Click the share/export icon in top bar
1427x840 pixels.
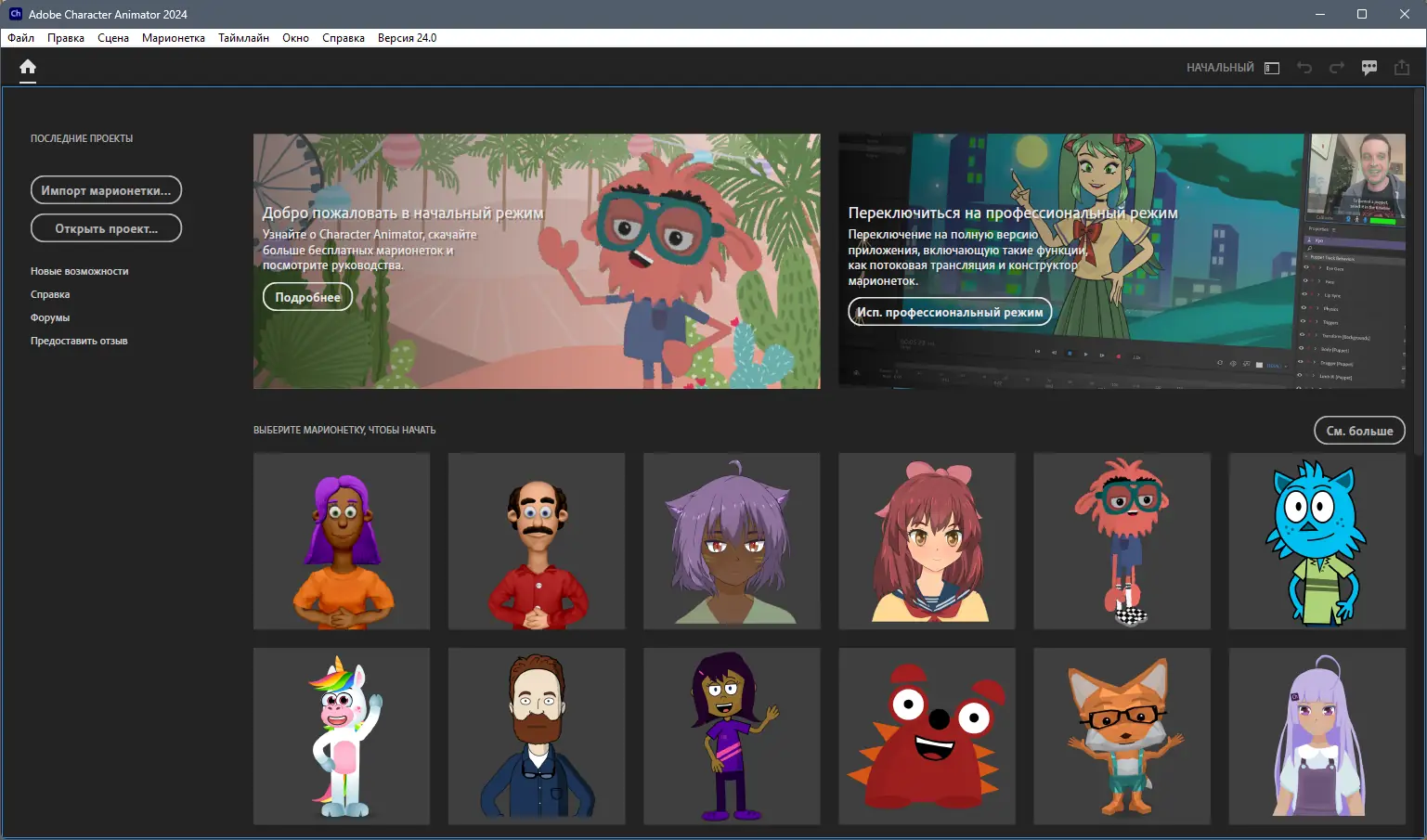(1402, 68)
